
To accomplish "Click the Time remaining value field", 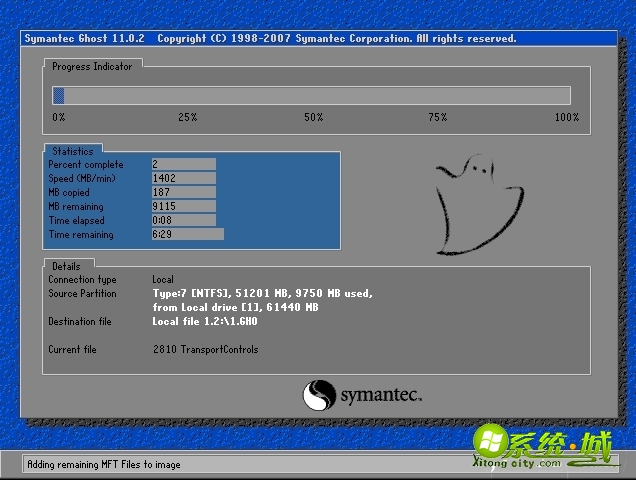I will [x=186, y=234].
